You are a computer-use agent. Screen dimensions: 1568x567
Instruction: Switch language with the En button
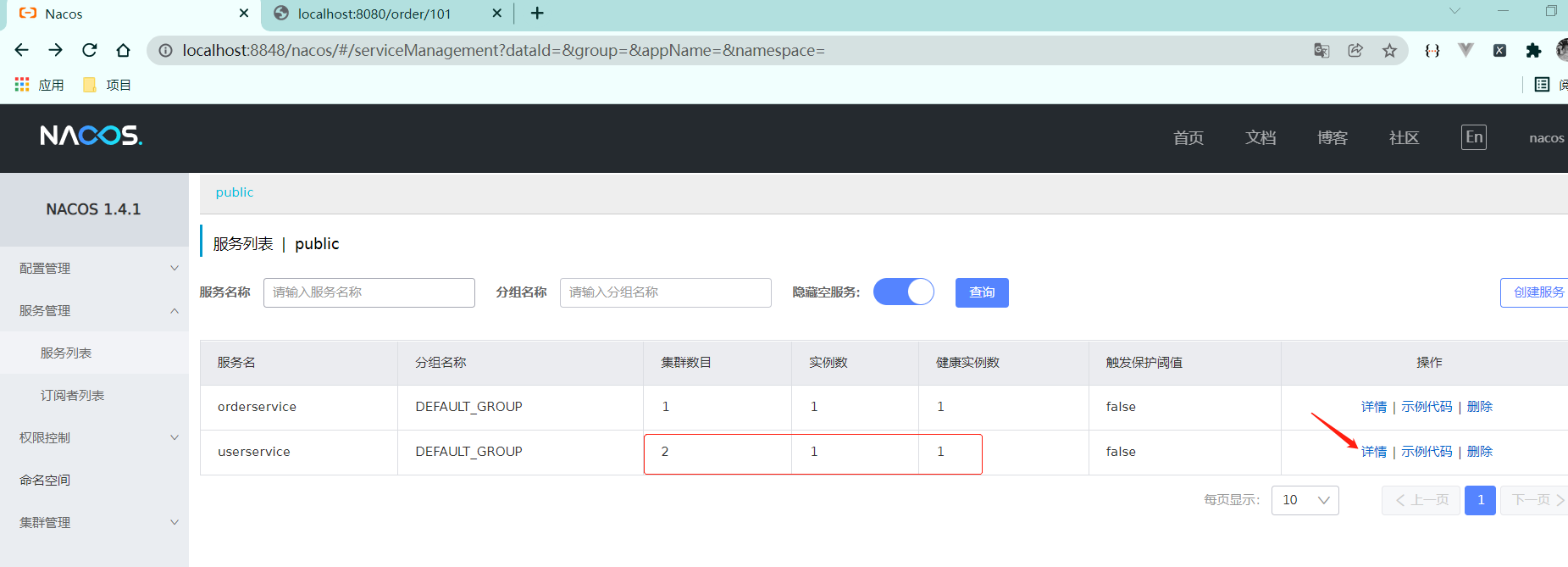point(1474,137)
